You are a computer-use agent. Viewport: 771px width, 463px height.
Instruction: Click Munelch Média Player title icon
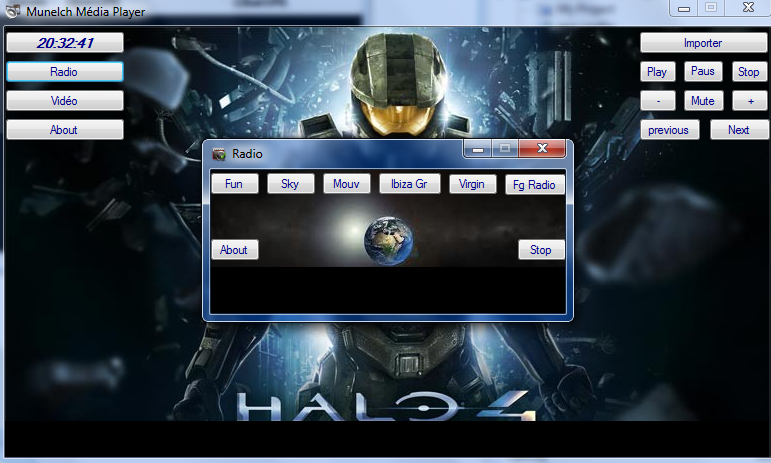point(12,11)
